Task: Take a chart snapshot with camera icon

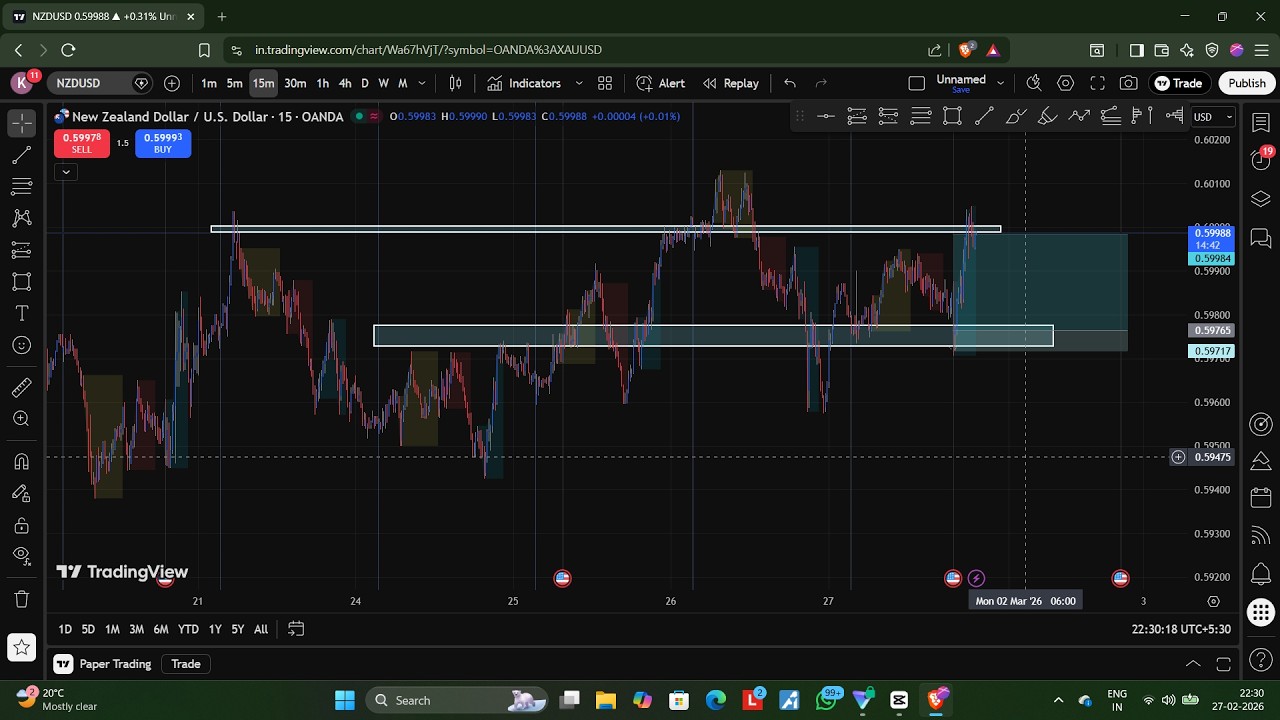Action: click(1129, 83)
